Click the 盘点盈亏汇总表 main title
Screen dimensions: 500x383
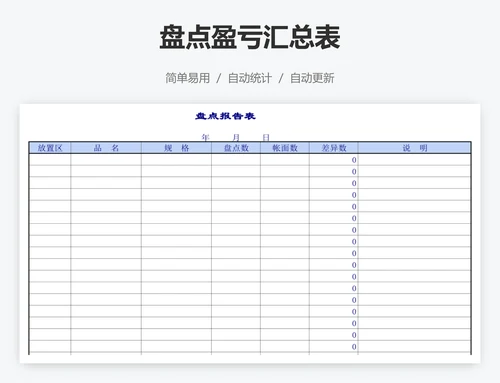coord(250,37)
